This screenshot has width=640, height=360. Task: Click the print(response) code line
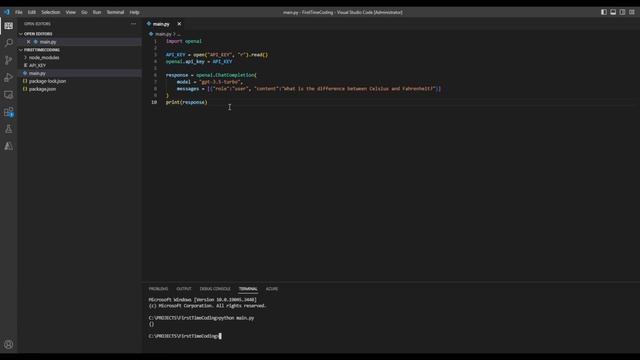pyautogui.click(x=187, y=102)
